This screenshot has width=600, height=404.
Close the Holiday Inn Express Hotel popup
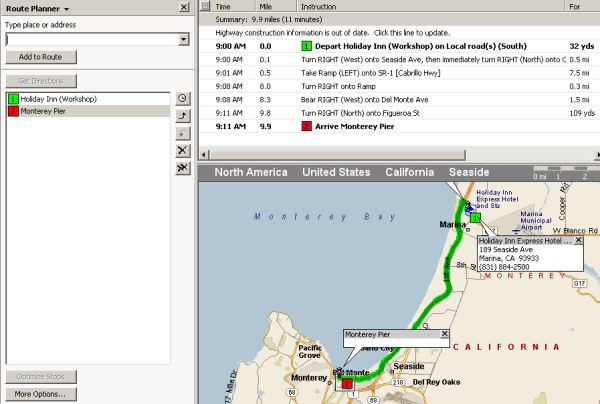578,240
